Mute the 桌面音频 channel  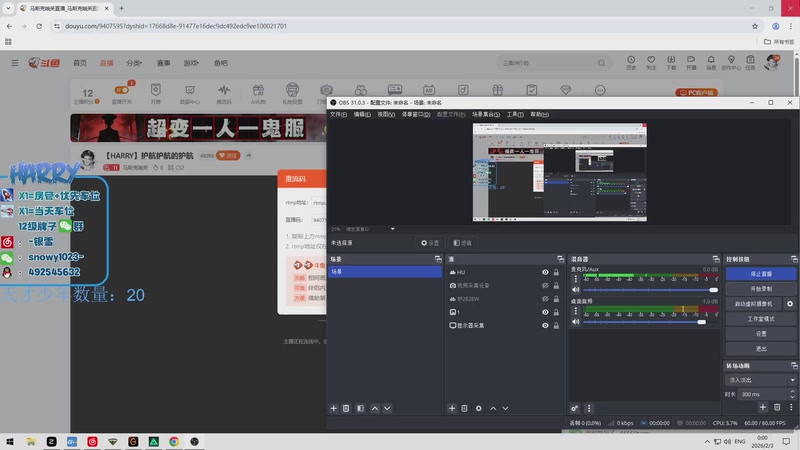click(576, 322)
